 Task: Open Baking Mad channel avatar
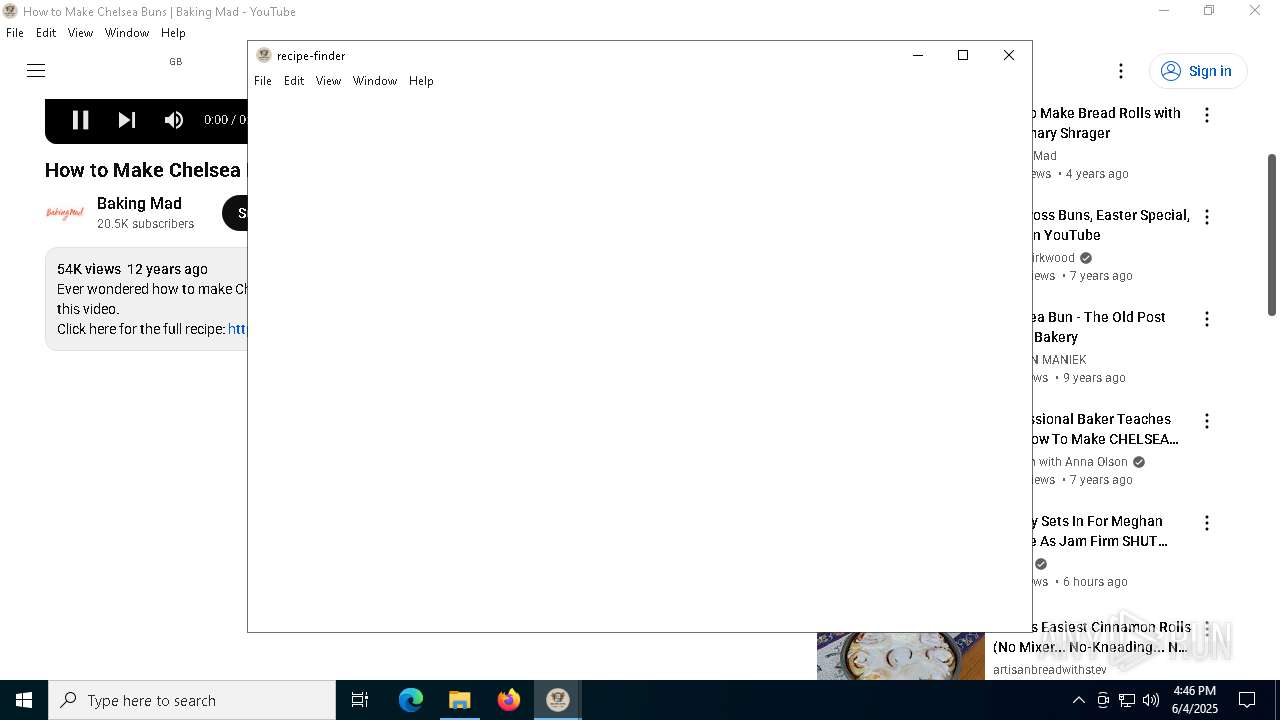click(x=65, y=213)
